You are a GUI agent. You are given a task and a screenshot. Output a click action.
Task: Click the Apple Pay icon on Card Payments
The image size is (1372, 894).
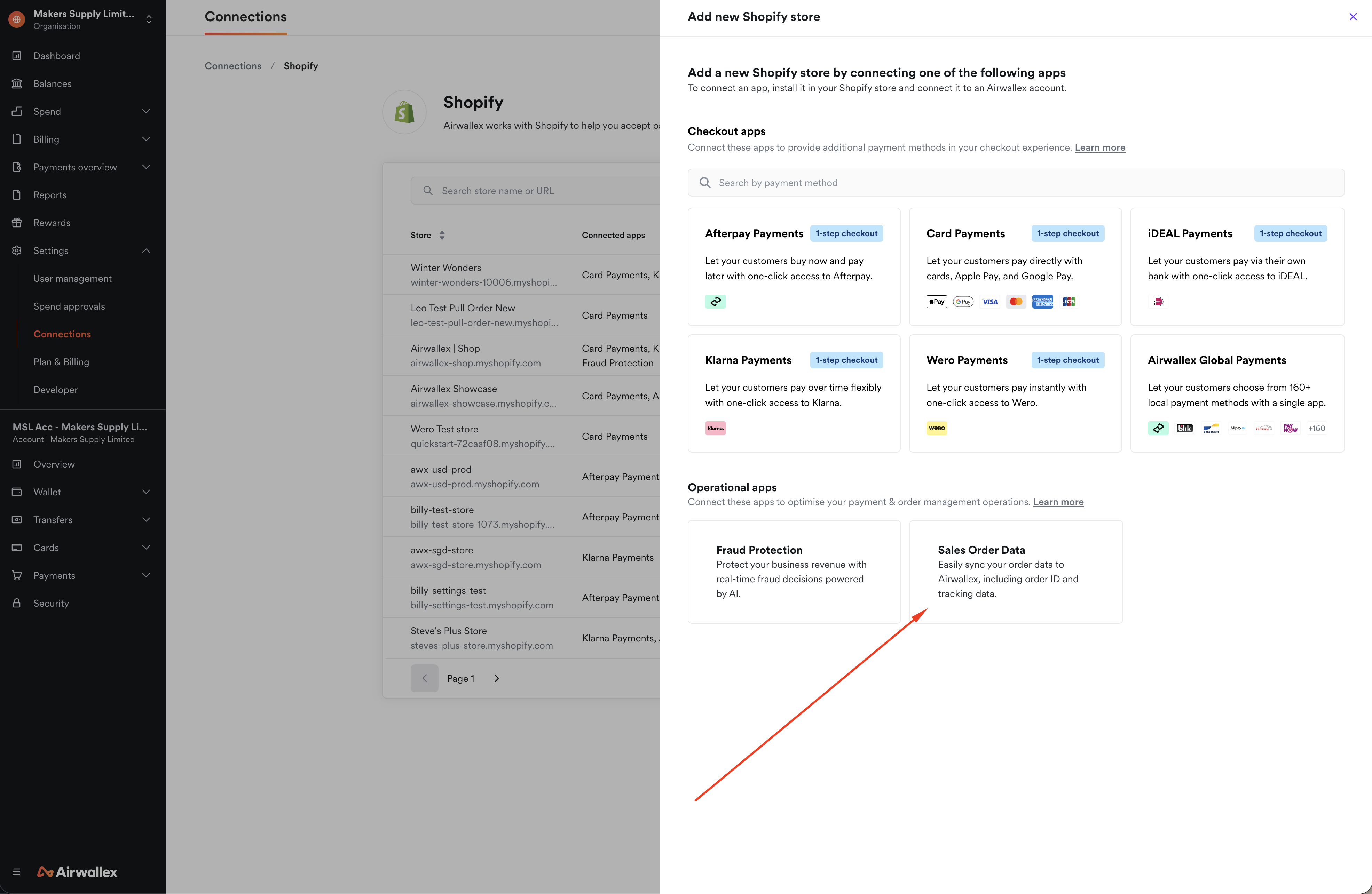click(937, 301)
